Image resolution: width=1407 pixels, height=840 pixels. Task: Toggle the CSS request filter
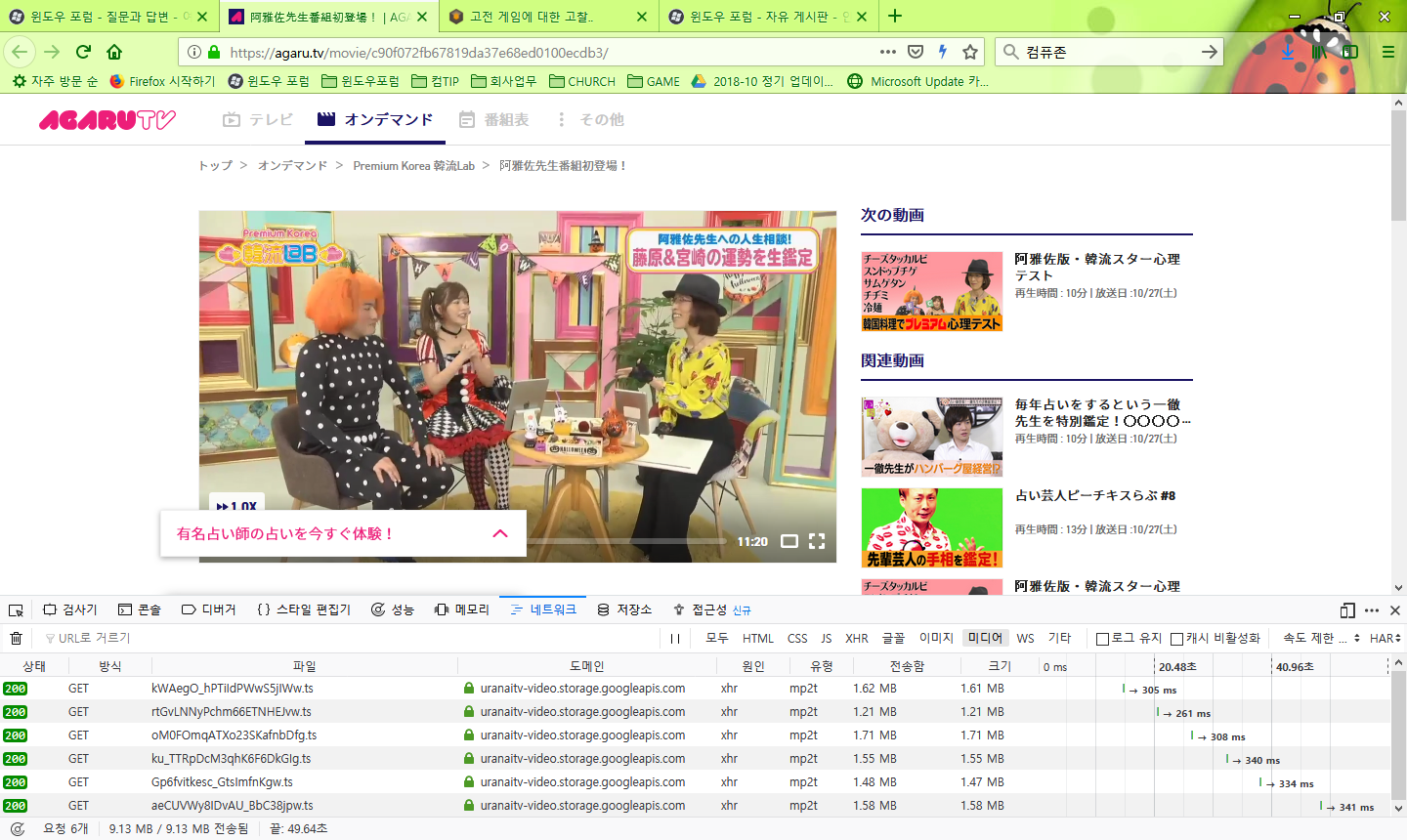(x=797, y=638)
